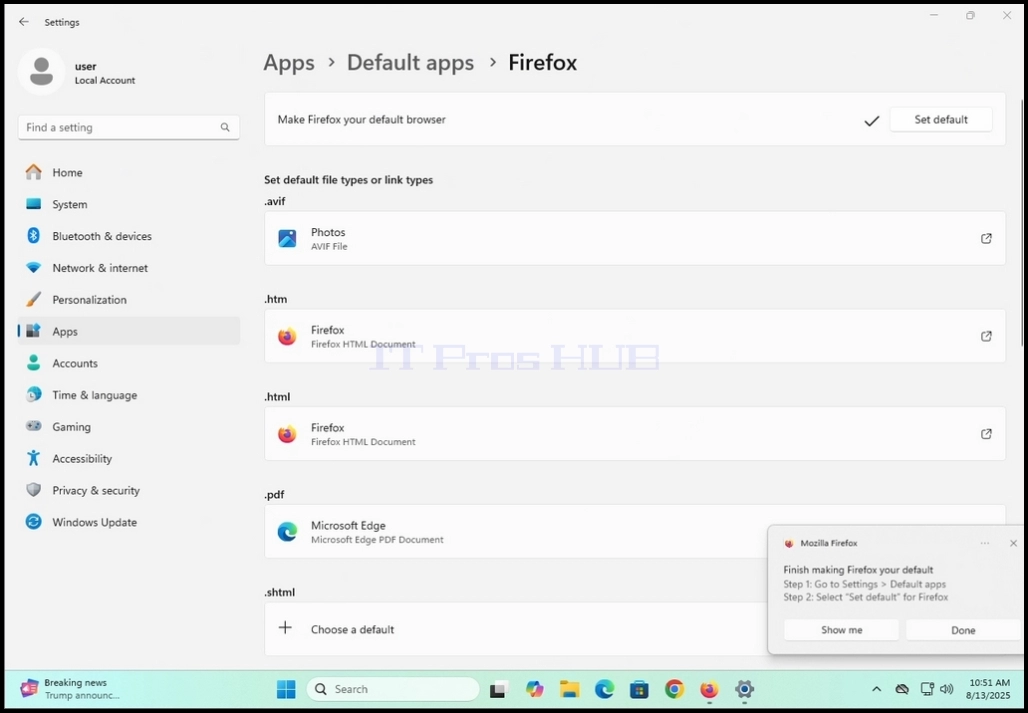This screenshot has height=713, width=1028.
Task: Select the Firefox icon in the .html row
Action: 287,434
